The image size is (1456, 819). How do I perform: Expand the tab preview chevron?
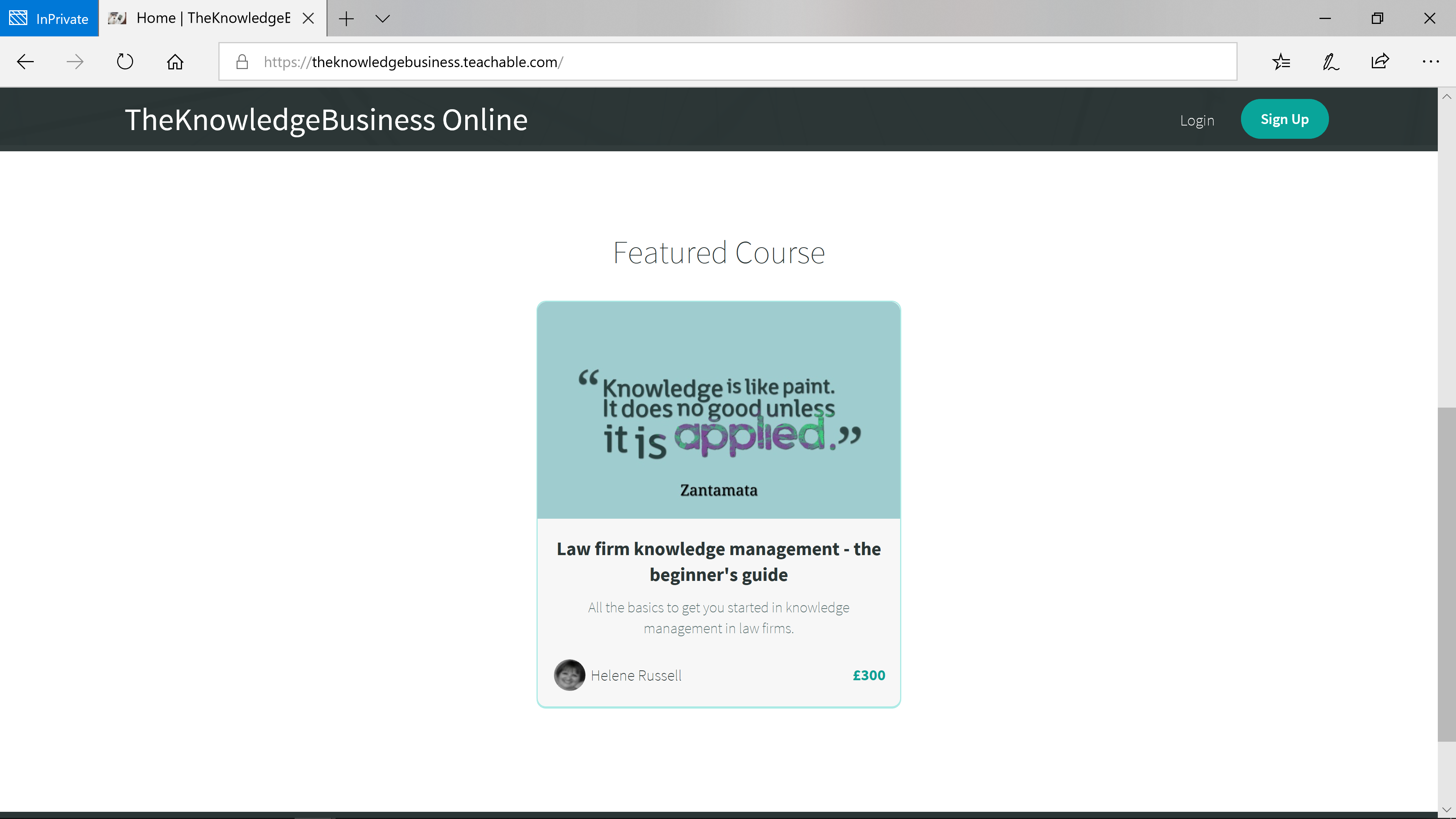(x=383, y=19)
